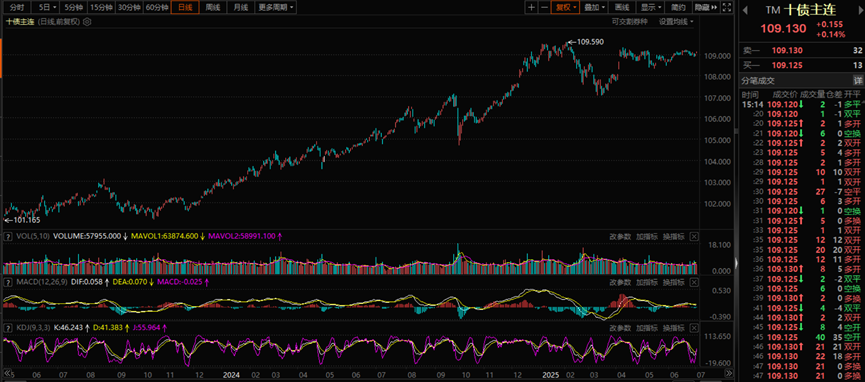Click the J:55.964 KDJ value
Screen dimensions: 865x382
click(x=146, y=328)
